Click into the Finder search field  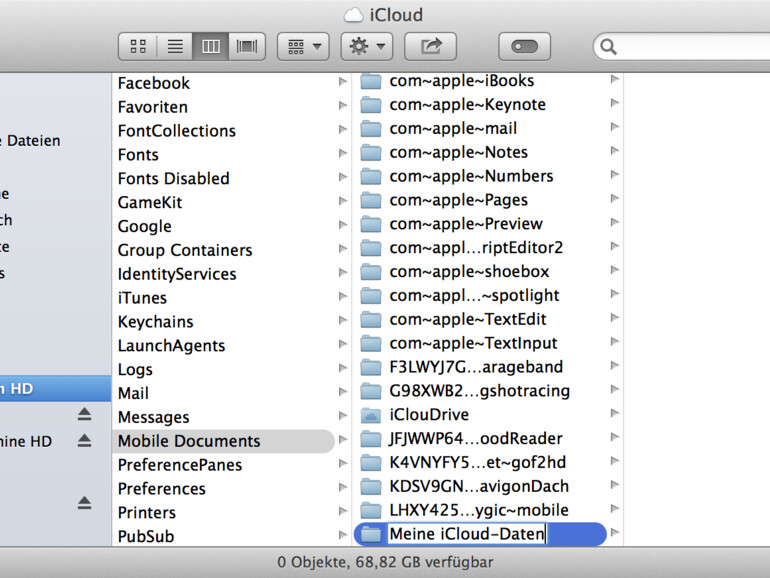(683, 47)
